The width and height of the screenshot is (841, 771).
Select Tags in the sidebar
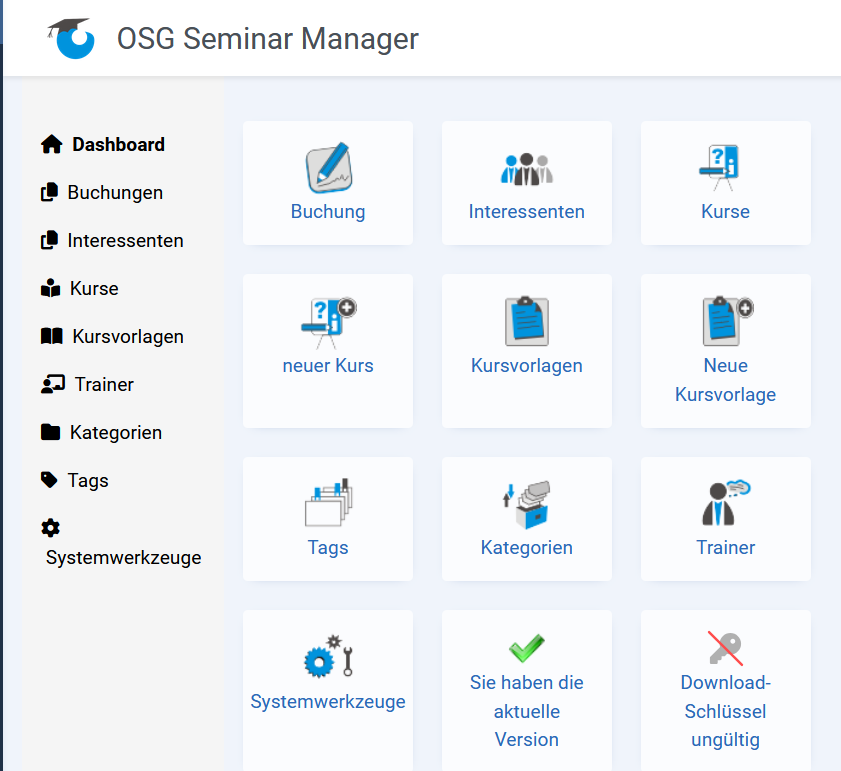pos(84,480)
